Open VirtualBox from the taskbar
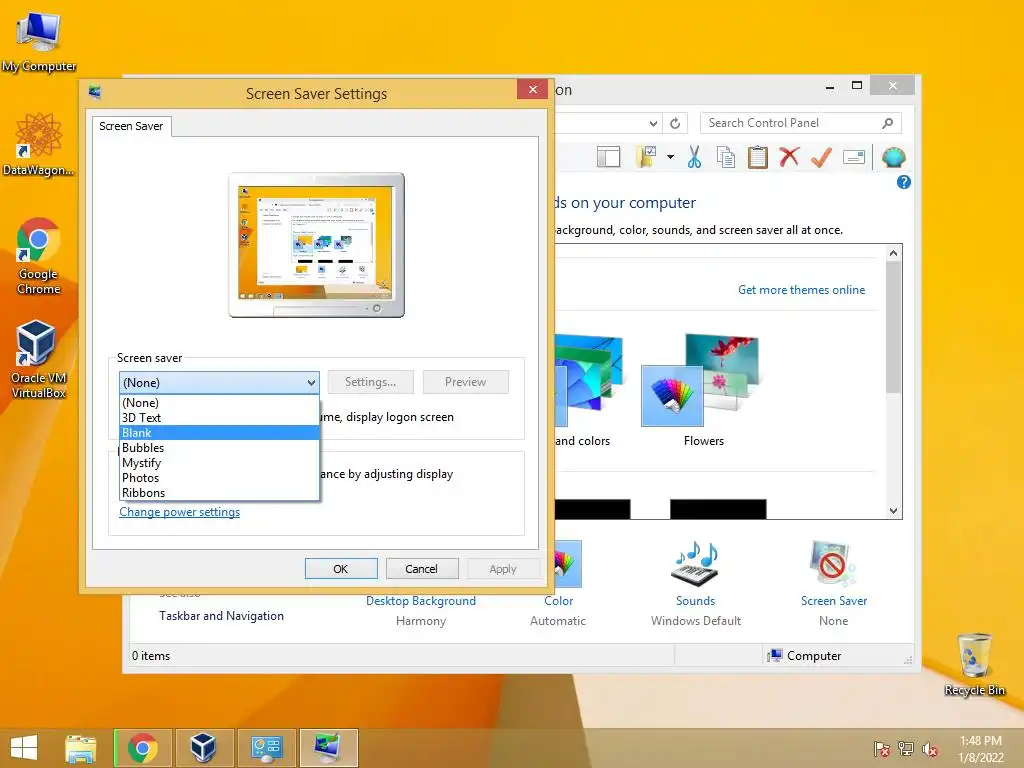Screen dimensions: 1024x768 [203, 748]
